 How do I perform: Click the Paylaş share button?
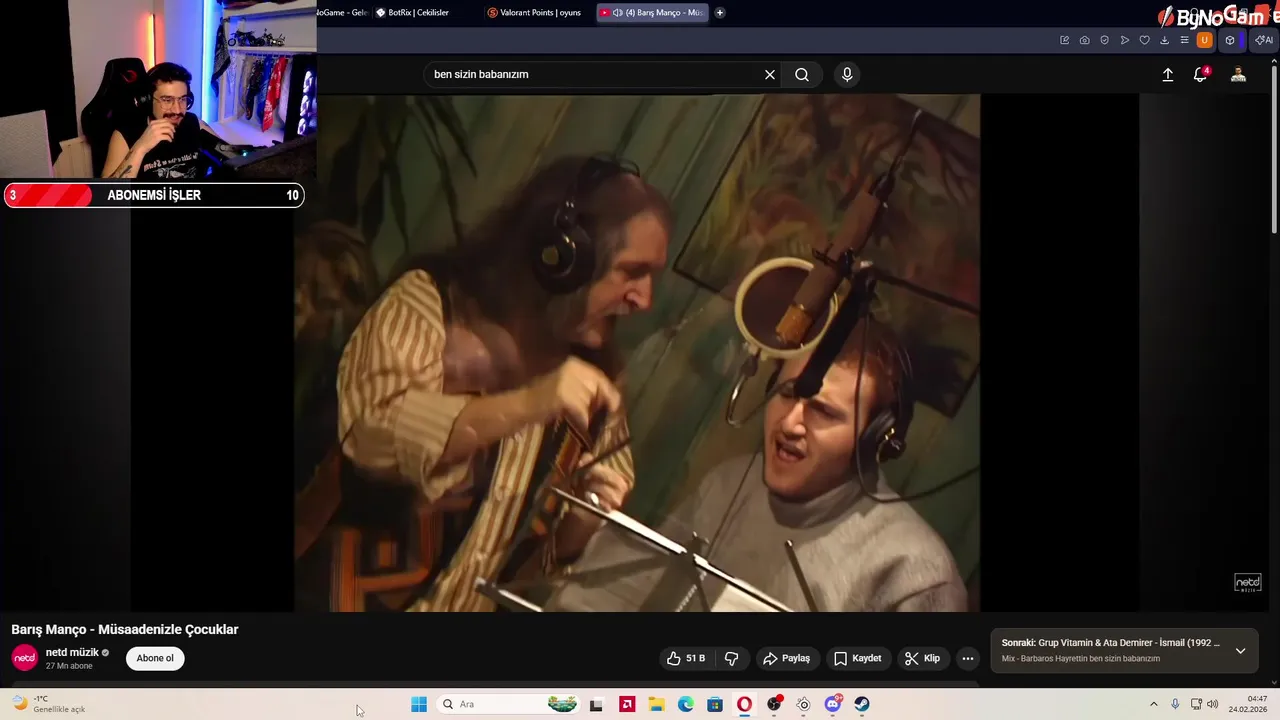[786, 658]
